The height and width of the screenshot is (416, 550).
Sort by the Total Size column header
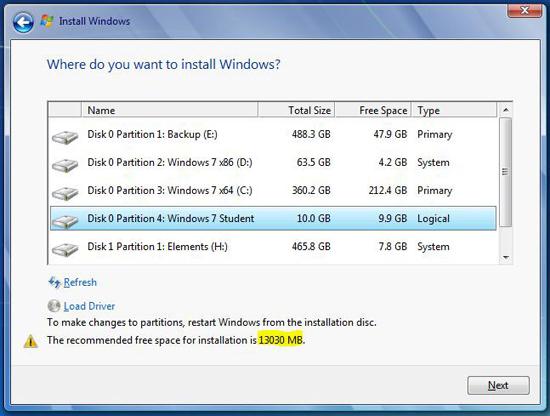click(296, 110)
